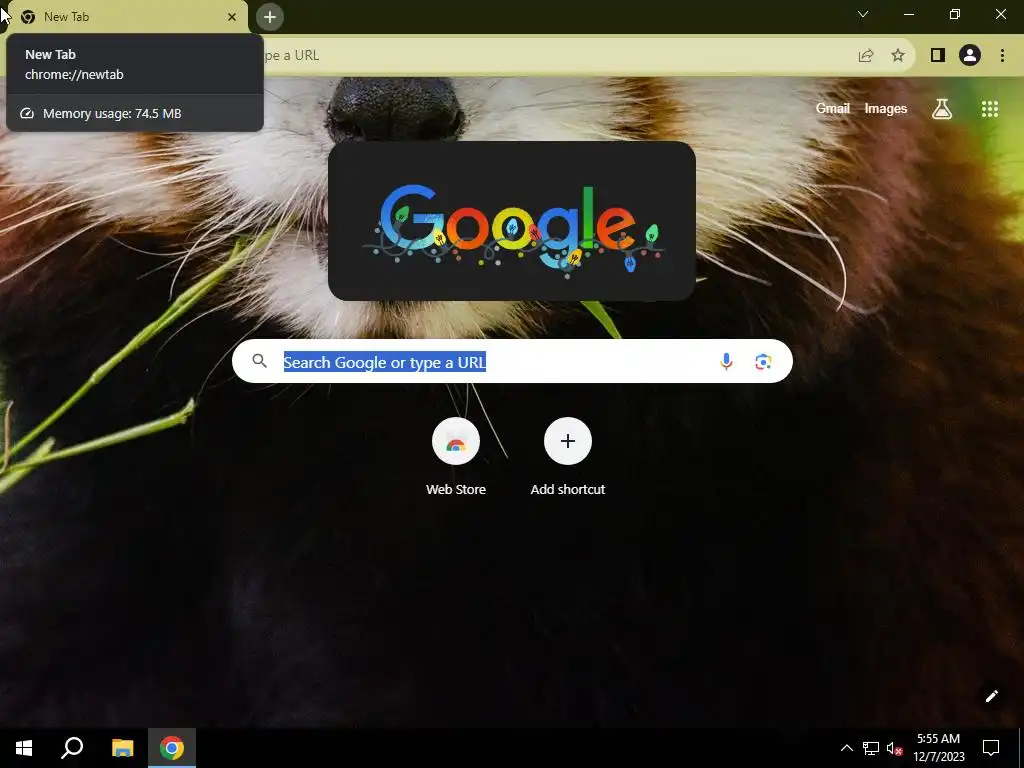Click the magnifier icon in search box

point(260,361)
